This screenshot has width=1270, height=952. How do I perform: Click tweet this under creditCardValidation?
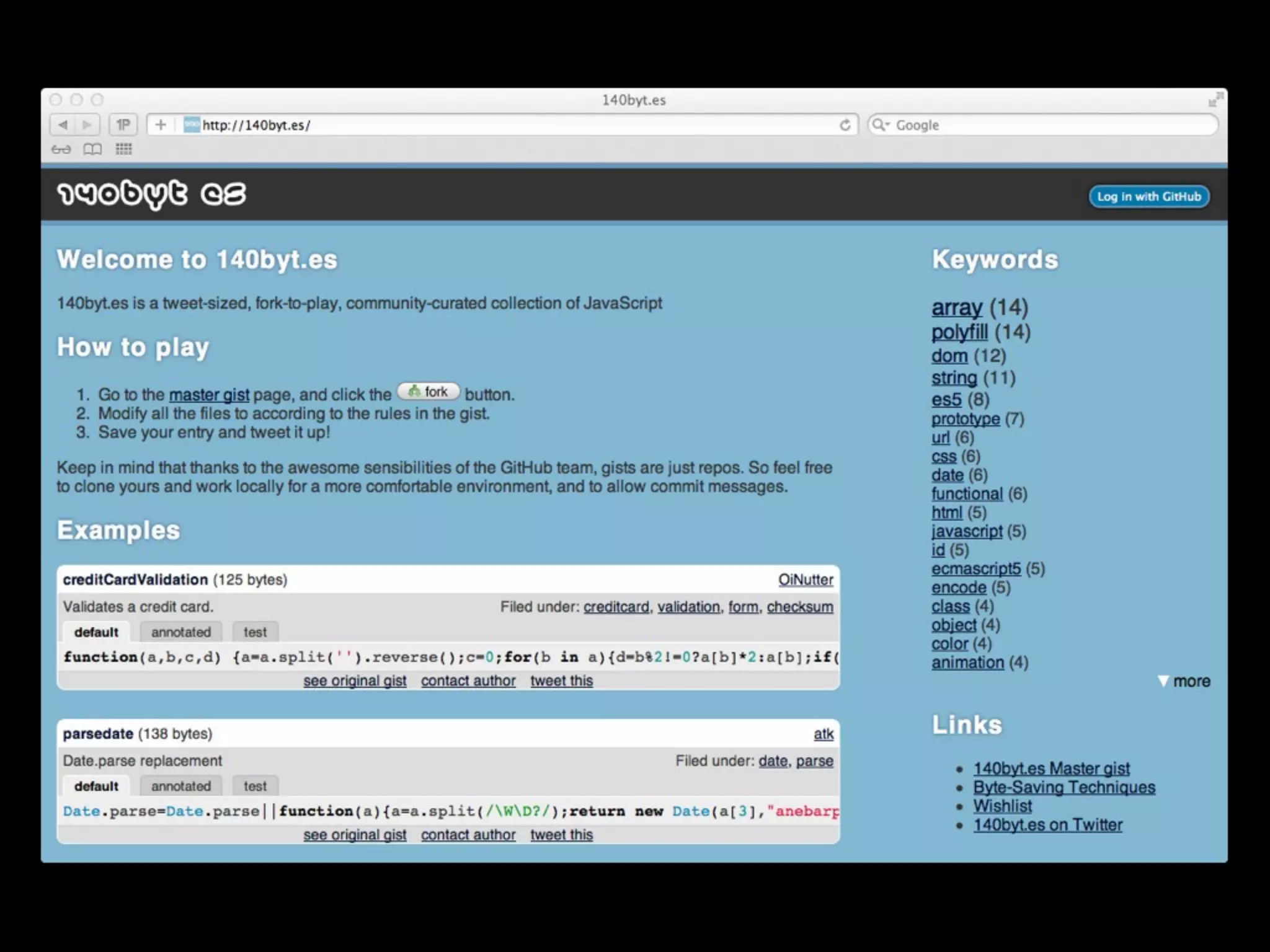(561, 681)
